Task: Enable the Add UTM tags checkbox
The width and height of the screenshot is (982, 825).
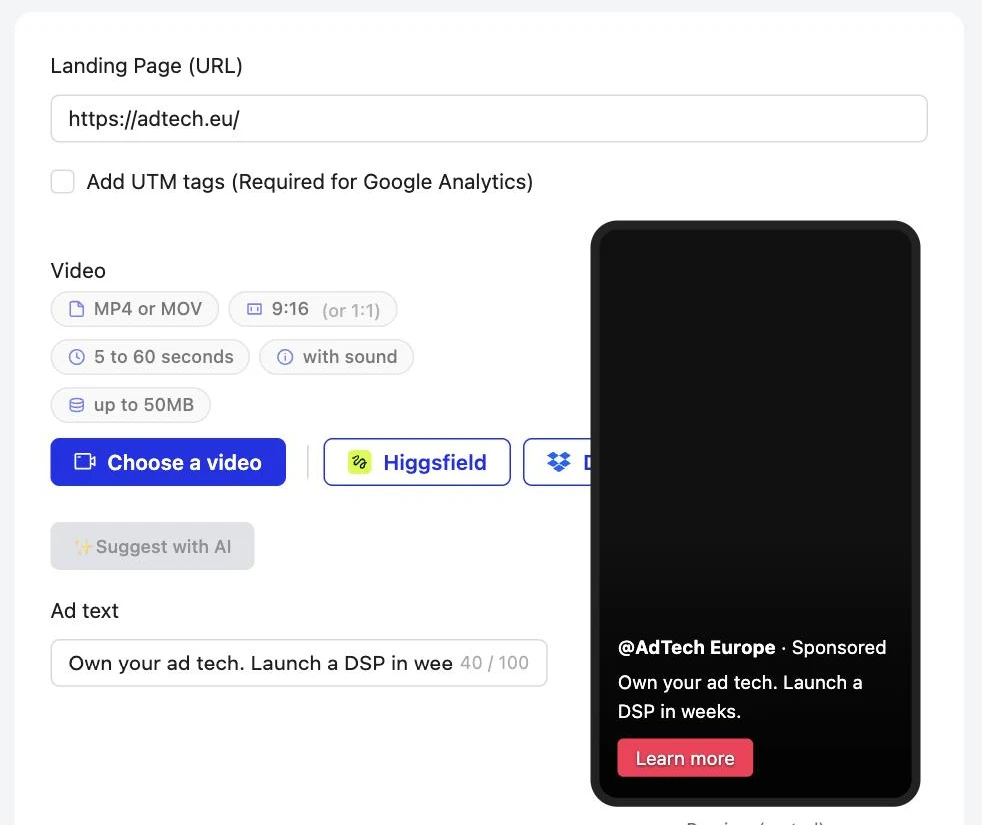Action: pyautogui.click(x=63, y=182)
